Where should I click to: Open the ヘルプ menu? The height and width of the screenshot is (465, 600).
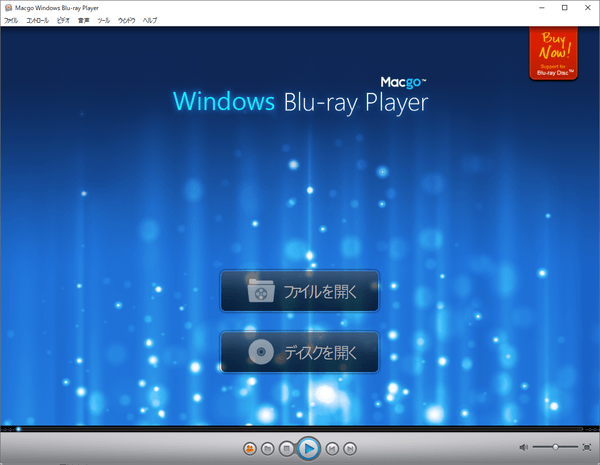(x=150, y=20)
